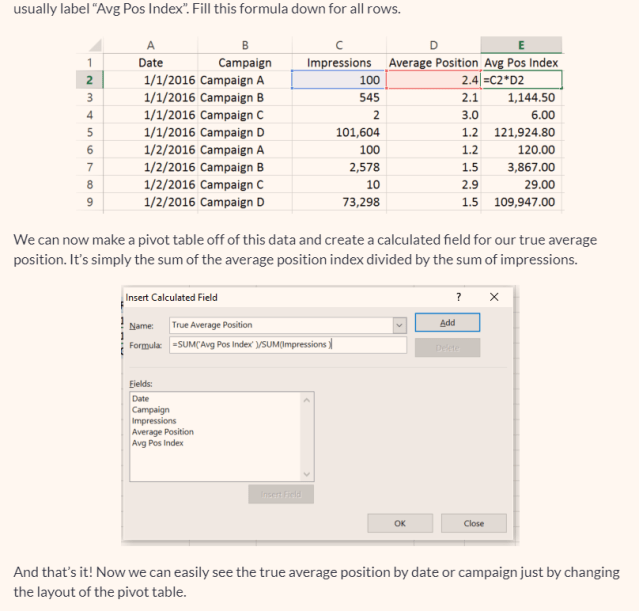Click cell E2 containing =C2*D2
The width and height of the screenshot is (639, 611).
point(521,80)
